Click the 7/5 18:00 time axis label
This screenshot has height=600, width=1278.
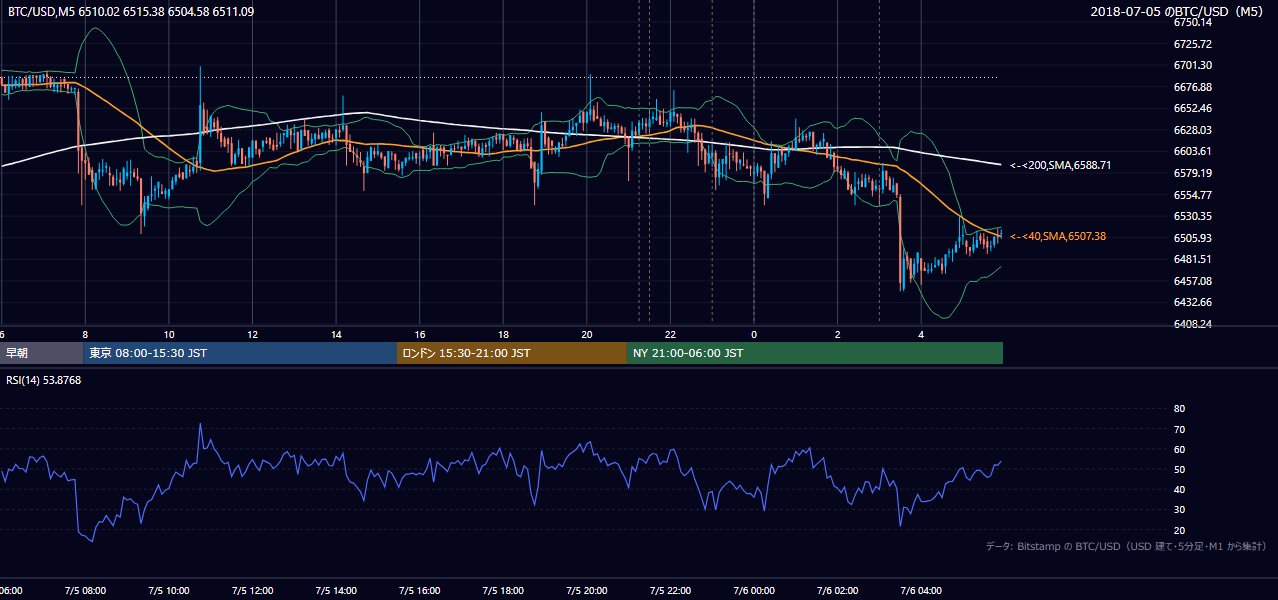tap(503, 591)
